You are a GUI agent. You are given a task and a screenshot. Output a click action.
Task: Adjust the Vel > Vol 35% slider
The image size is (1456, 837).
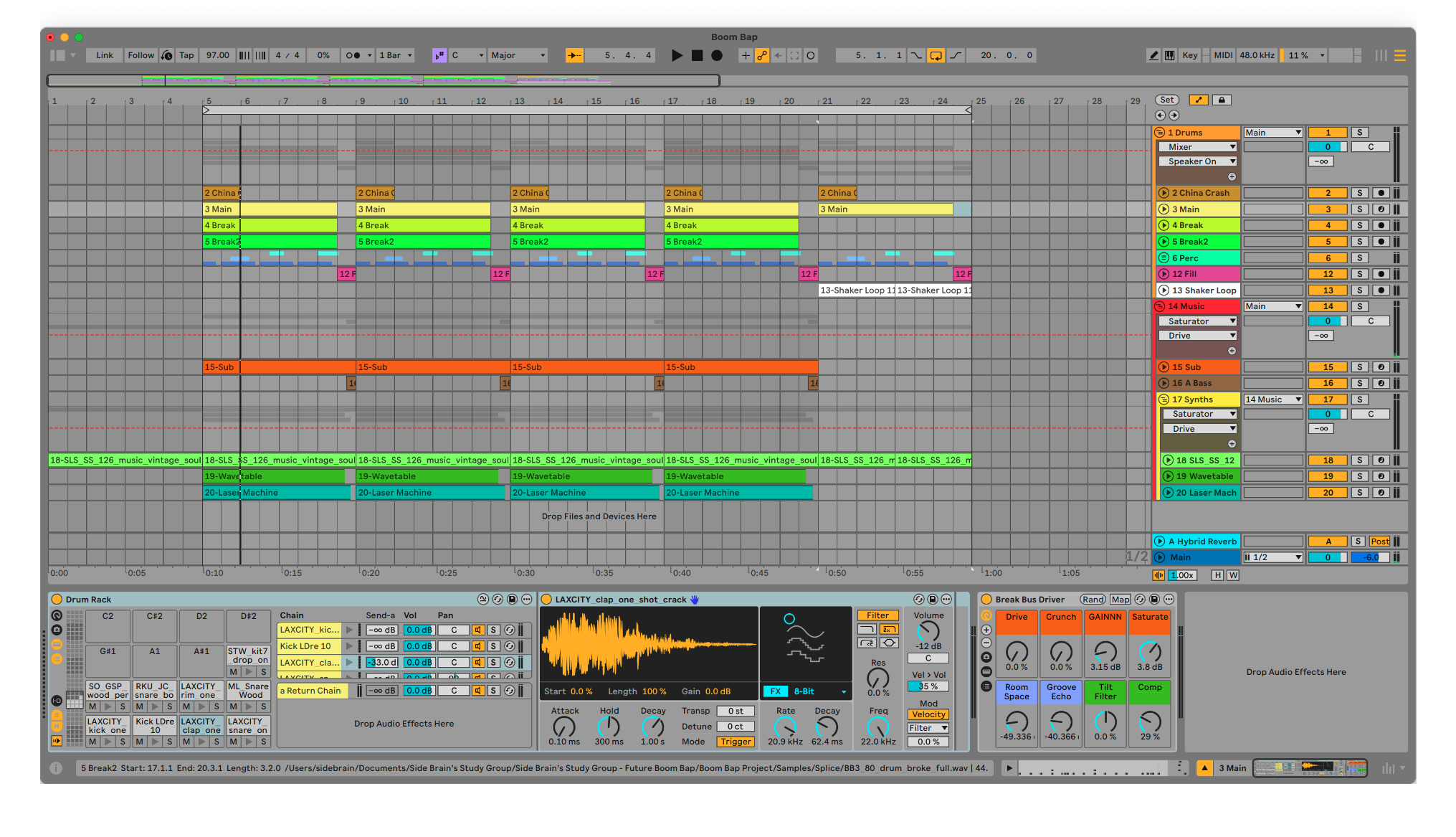928,686
